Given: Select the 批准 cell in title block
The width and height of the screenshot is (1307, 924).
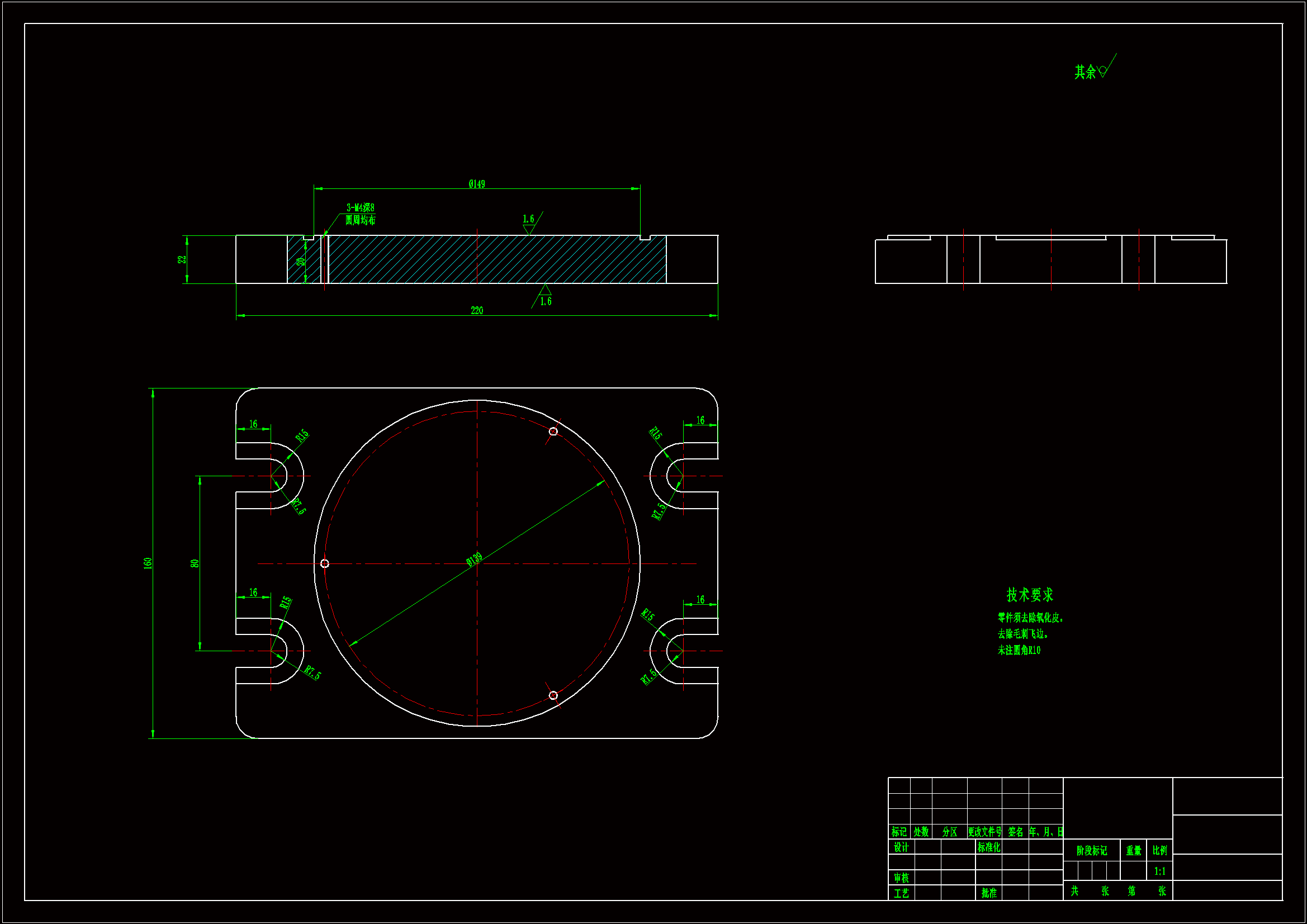Looking at the screenshot, I should (989, 893).
